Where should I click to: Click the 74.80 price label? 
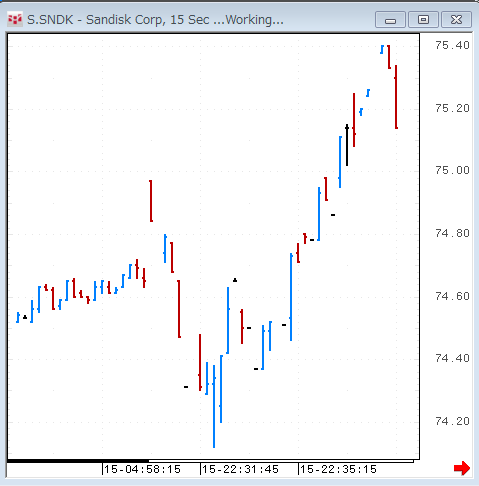pos(452,233)
